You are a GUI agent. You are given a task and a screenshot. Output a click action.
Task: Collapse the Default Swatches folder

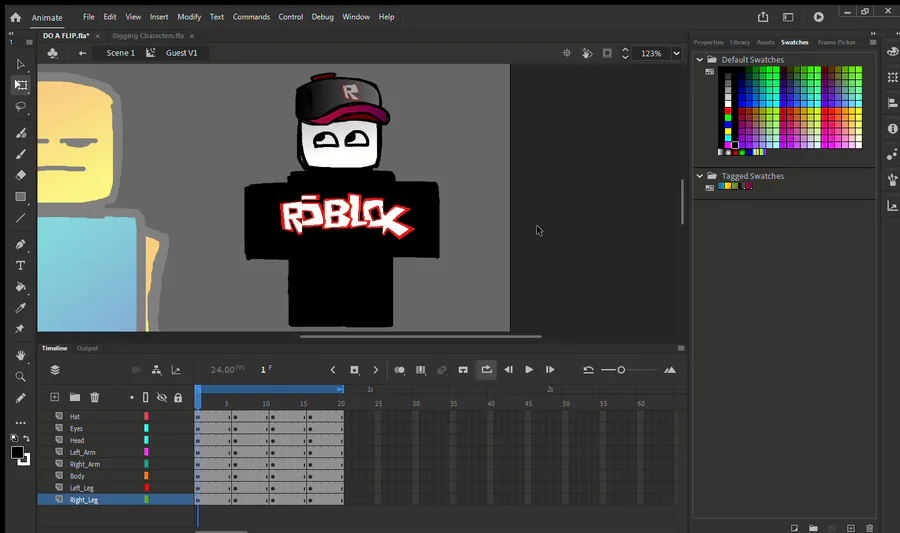[x=700, y=60]
